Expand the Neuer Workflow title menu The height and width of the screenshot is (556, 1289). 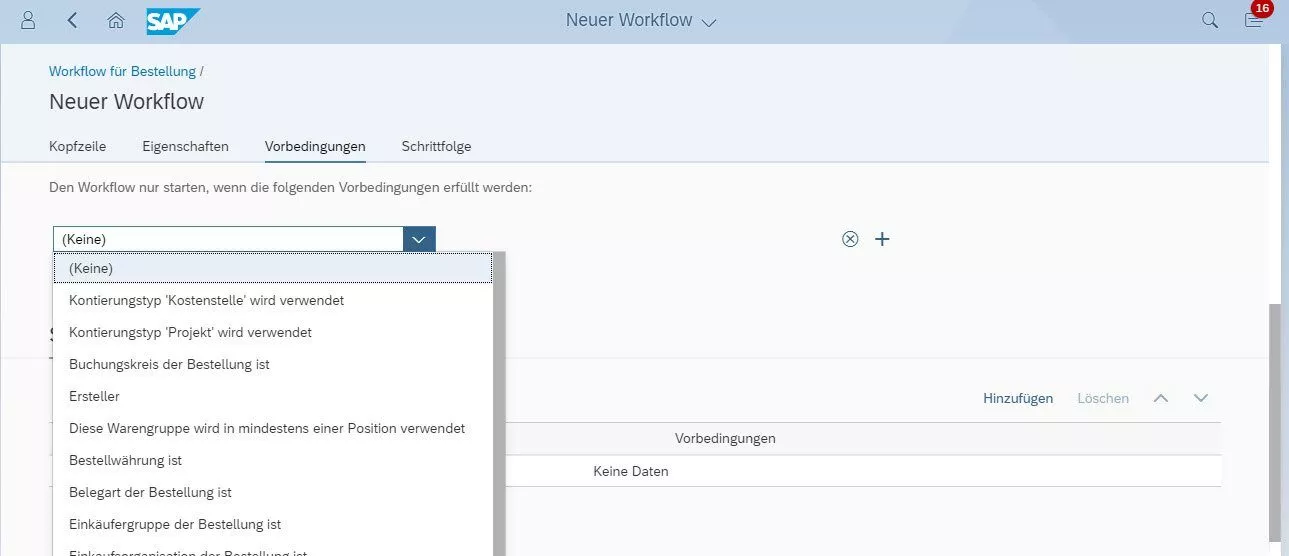709,22
